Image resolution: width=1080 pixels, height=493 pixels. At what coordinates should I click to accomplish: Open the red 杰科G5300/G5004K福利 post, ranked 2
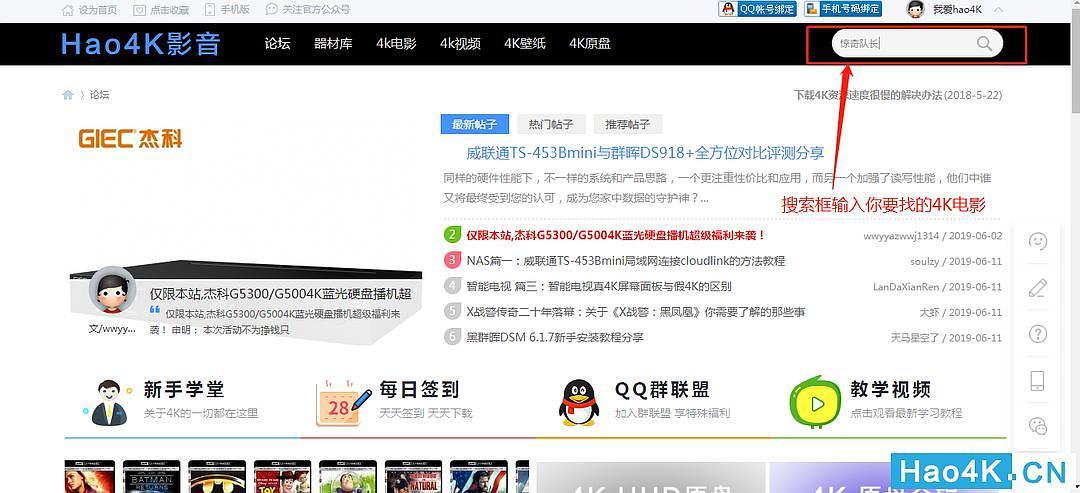coord(616,235)
